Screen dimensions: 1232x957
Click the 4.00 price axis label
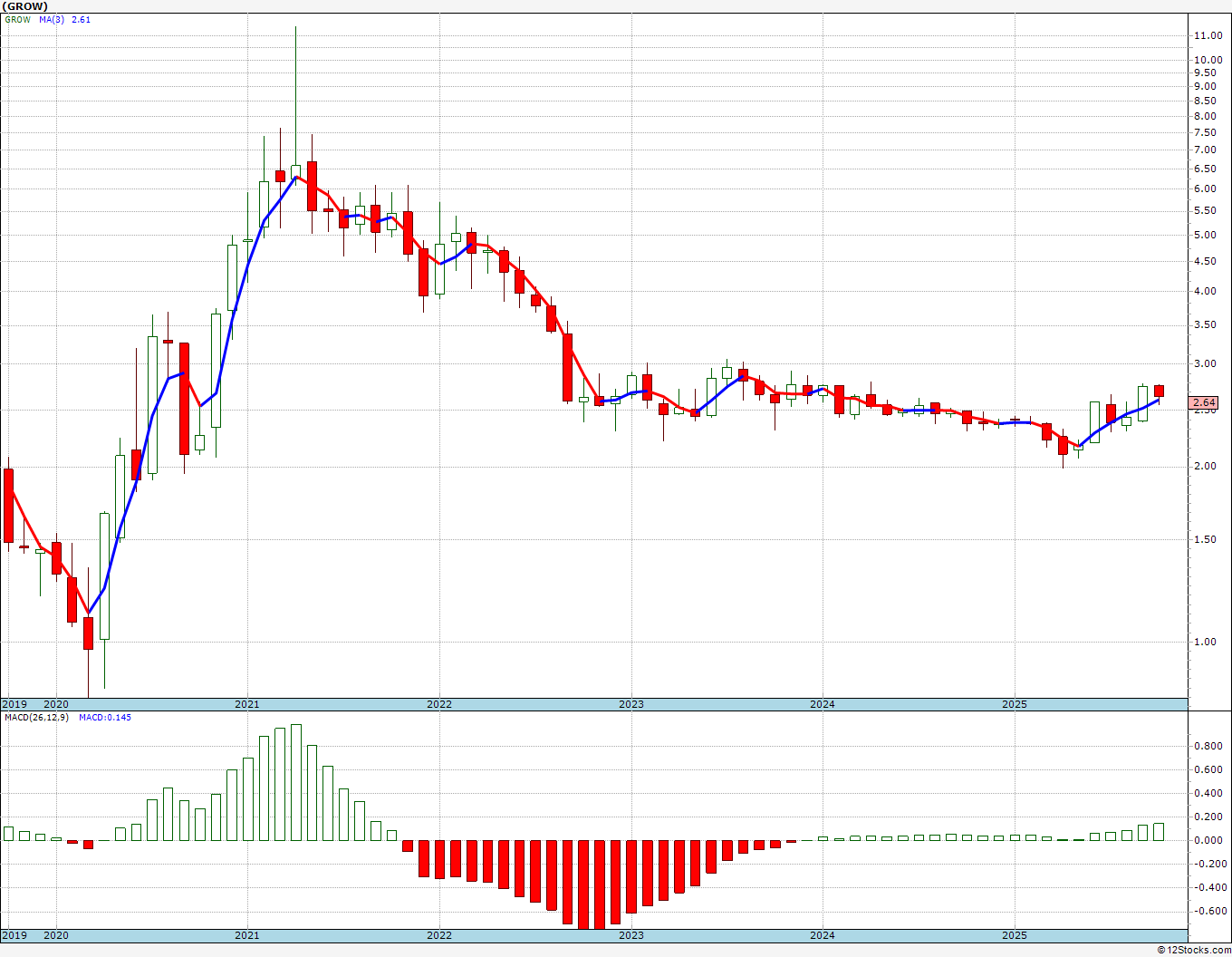coord(1204,292)
